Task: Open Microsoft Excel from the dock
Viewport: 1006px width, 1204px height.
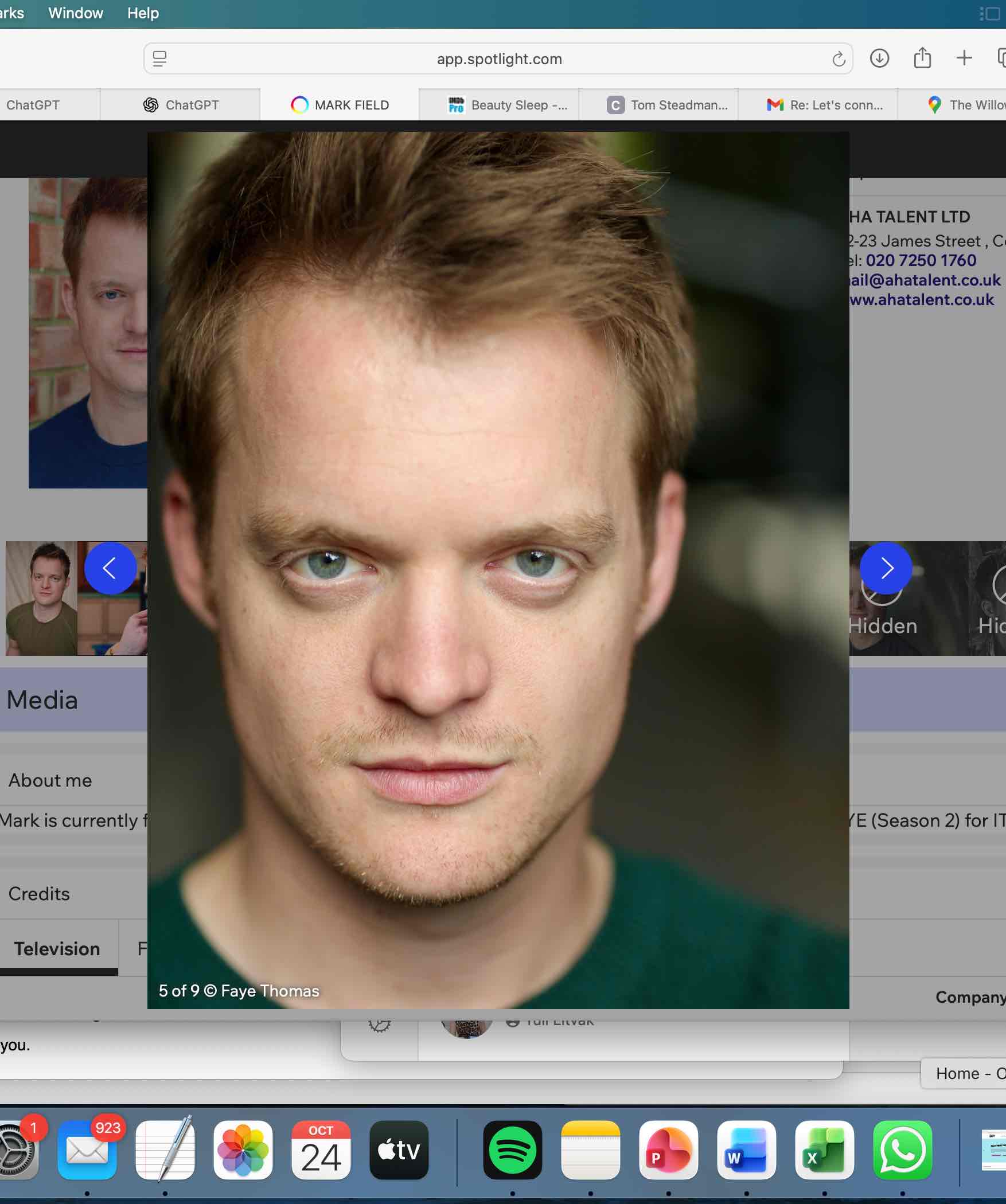Action: (824, 1150)
